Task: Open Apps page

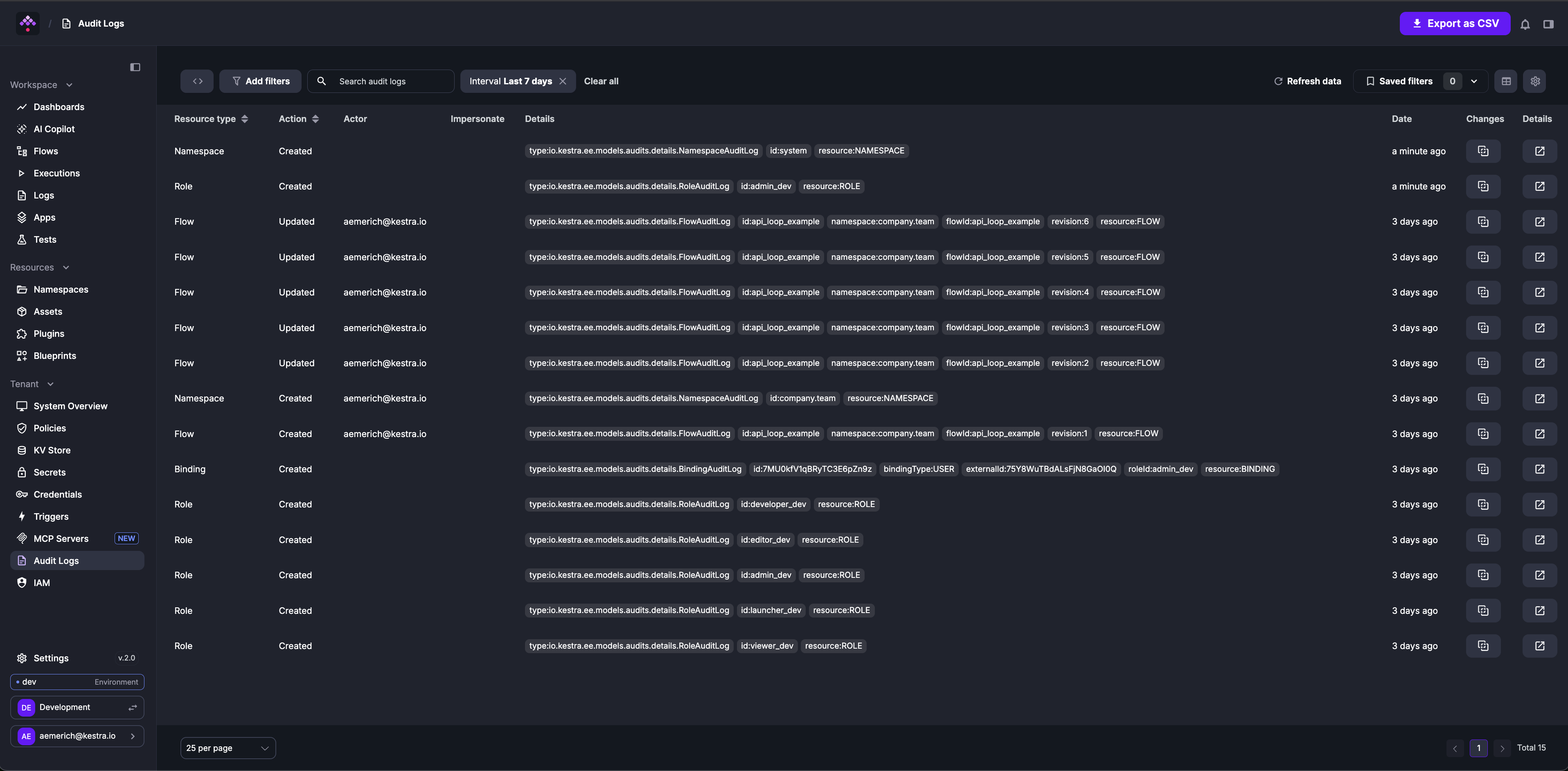Action: coord(77,217)
